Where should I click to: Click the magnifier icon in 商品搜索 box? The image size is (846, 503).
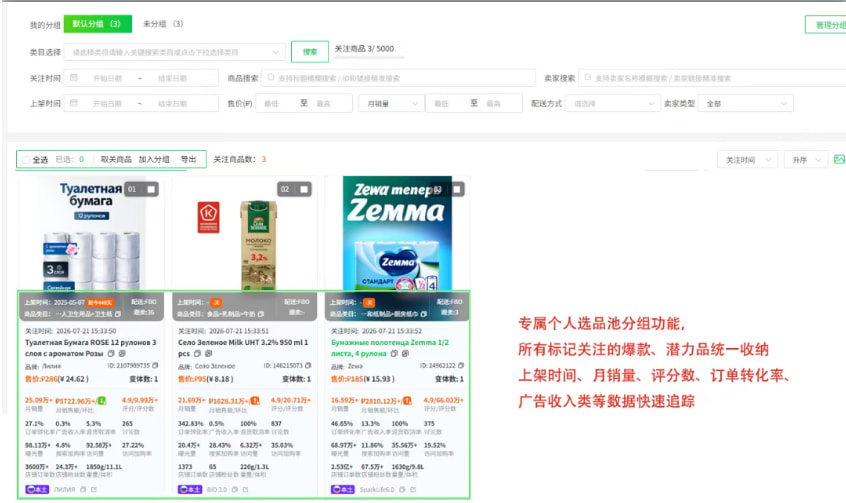(x=271, y=78)
